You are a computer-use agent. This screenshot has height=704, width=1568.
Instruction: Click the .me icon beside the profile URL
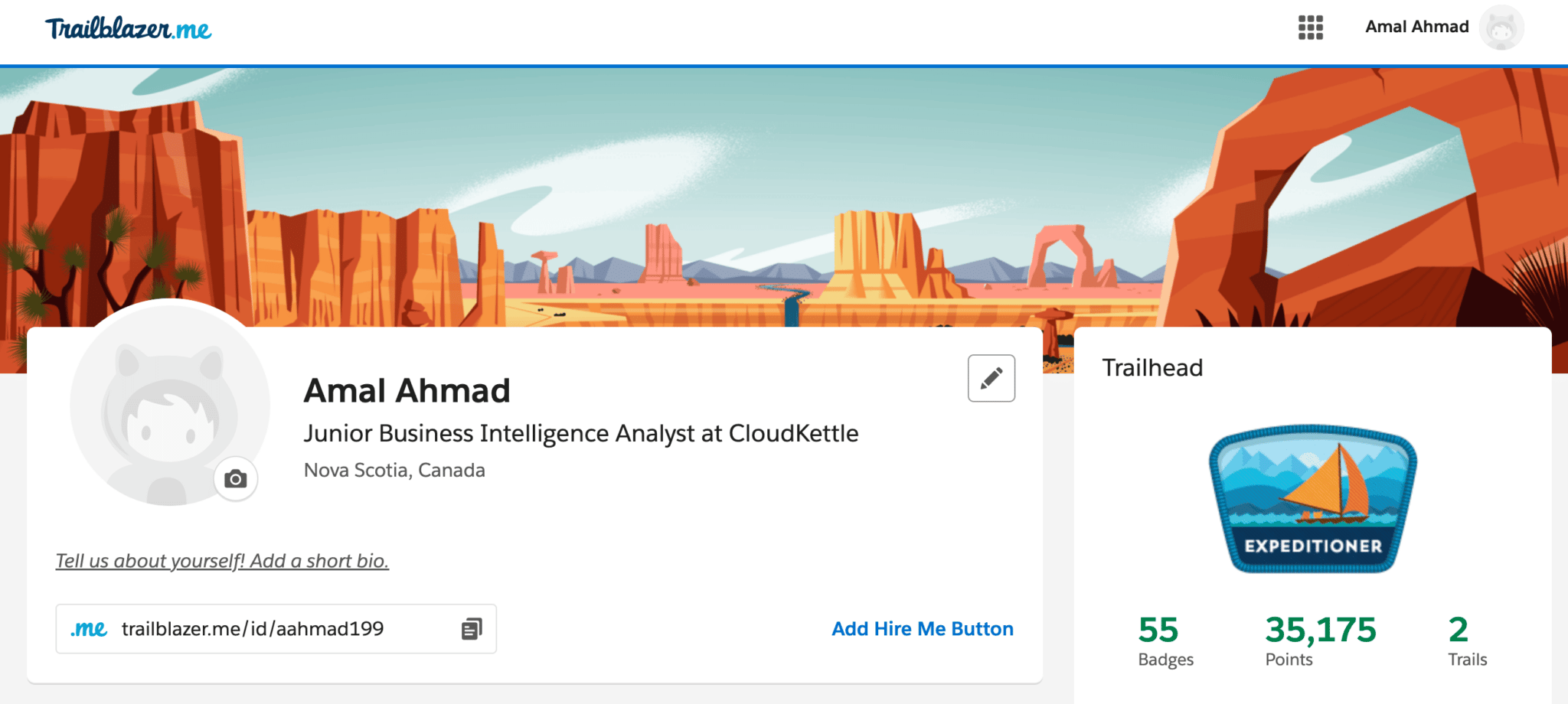pos(87,628)
